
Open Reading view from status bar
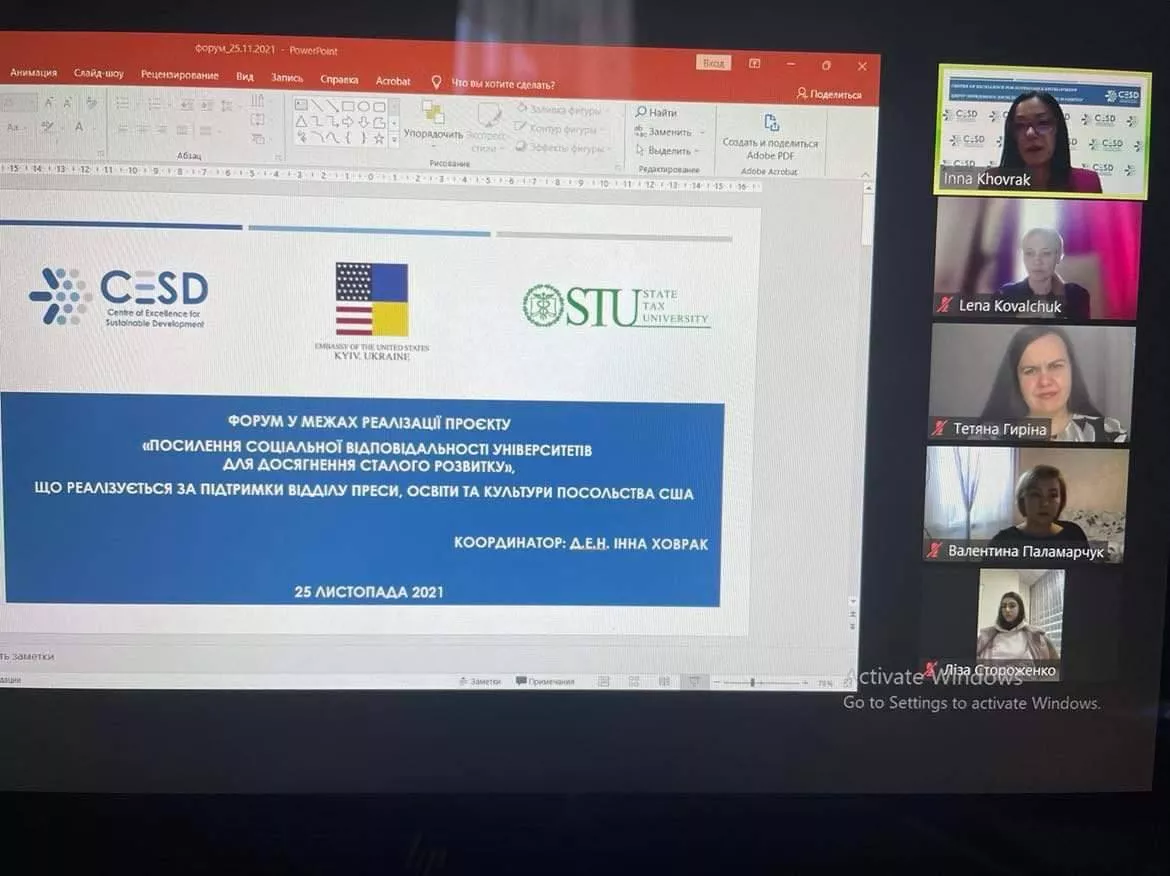[664, 682]
